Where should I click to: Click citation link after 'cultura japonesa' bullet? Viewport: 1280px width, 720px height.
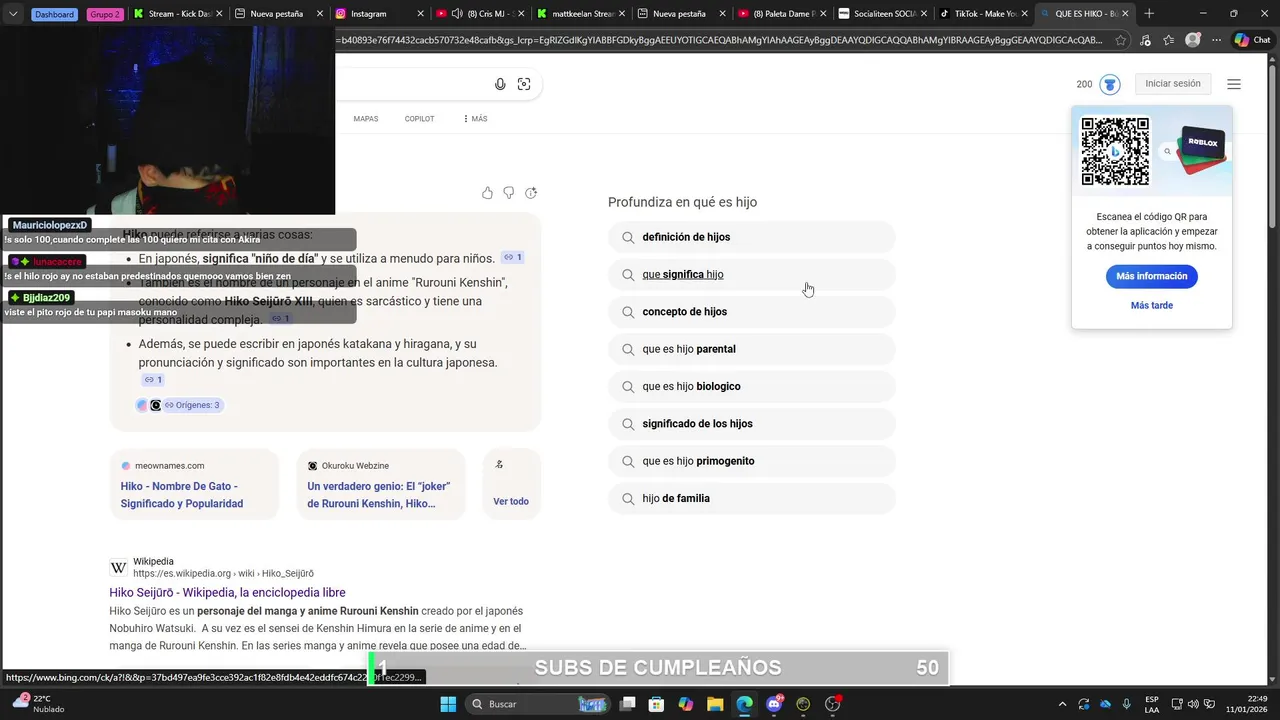(x=152, y=380)
